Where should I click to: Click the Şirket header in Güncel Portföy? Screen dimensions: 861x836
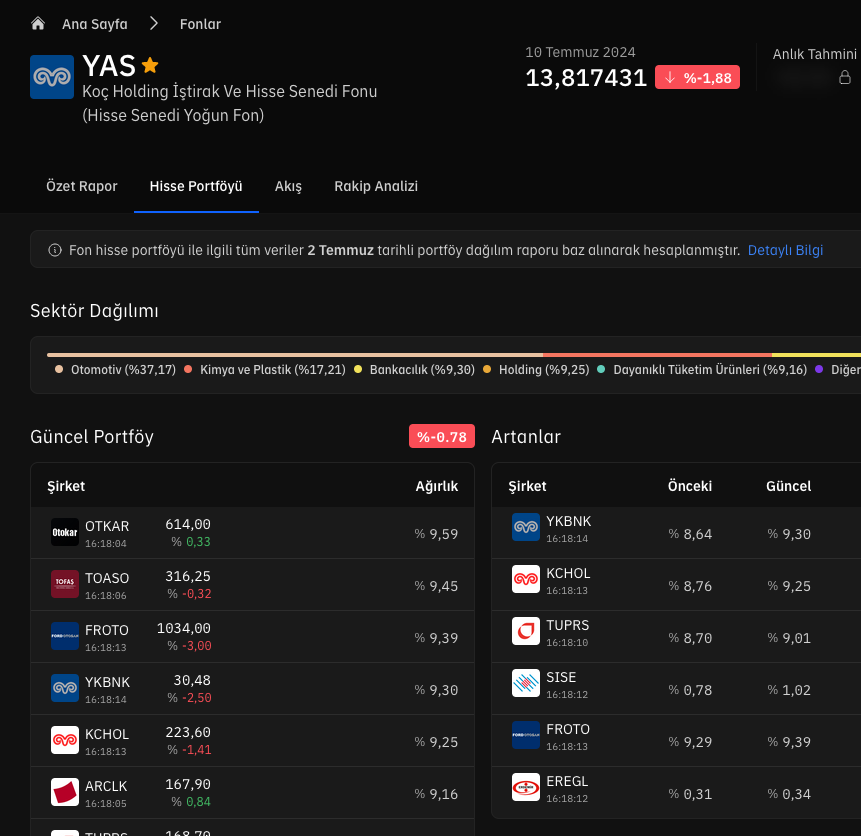(x=66, y=486)
